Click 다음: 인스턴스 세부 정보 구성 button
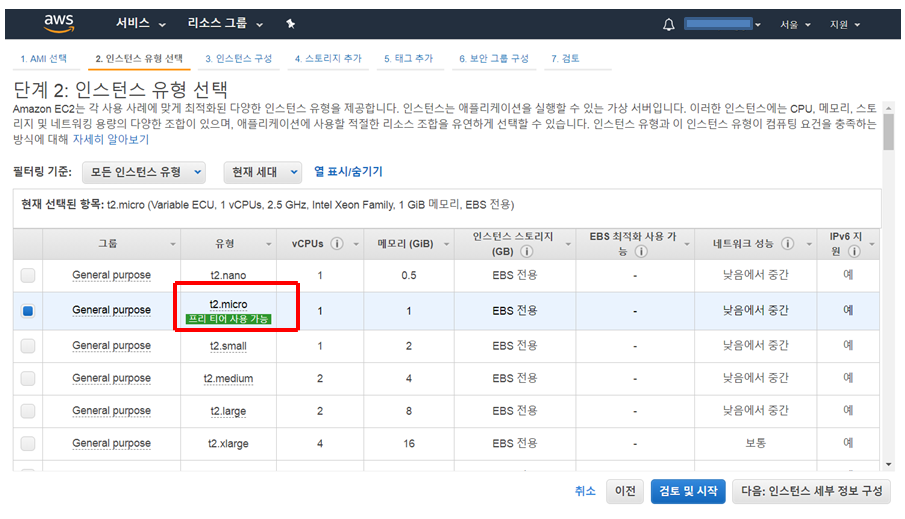Image resolution: width=905 pixels, height=519 pixels. coord(811,491)
